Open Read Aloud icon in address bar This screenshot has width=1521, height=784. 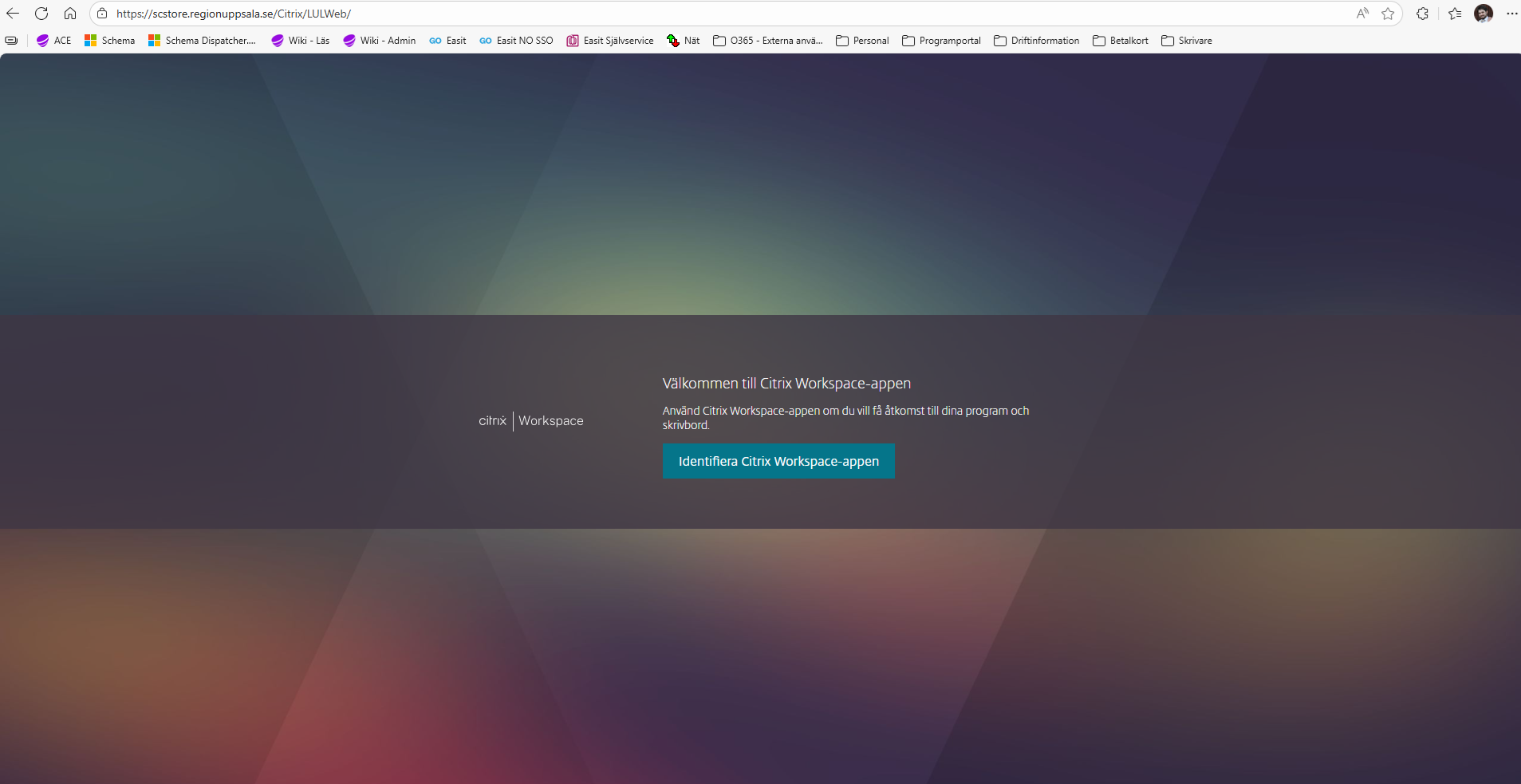pos(1362,14)
